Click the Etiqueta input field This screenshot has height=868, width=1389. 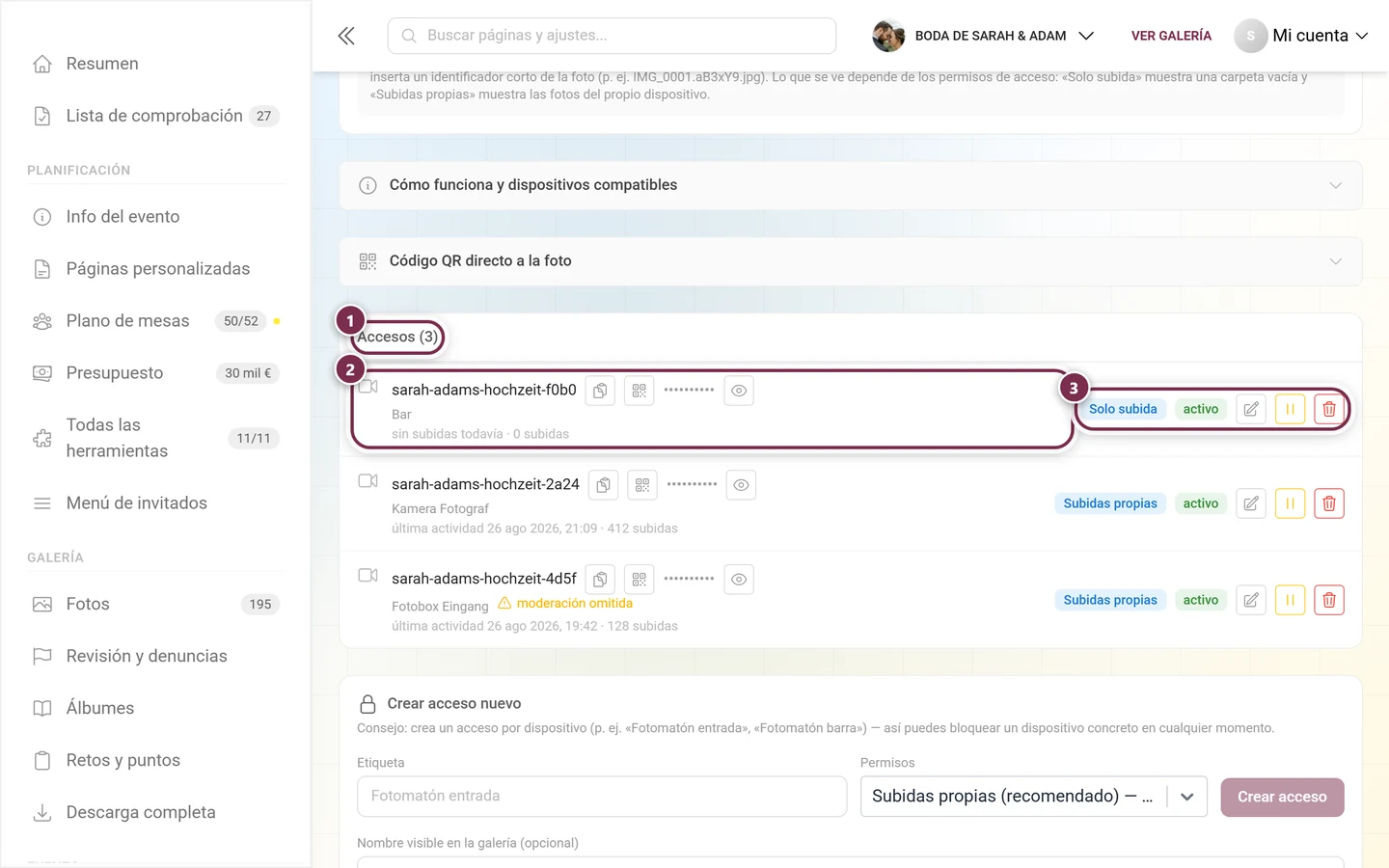(x=602, y=797)
